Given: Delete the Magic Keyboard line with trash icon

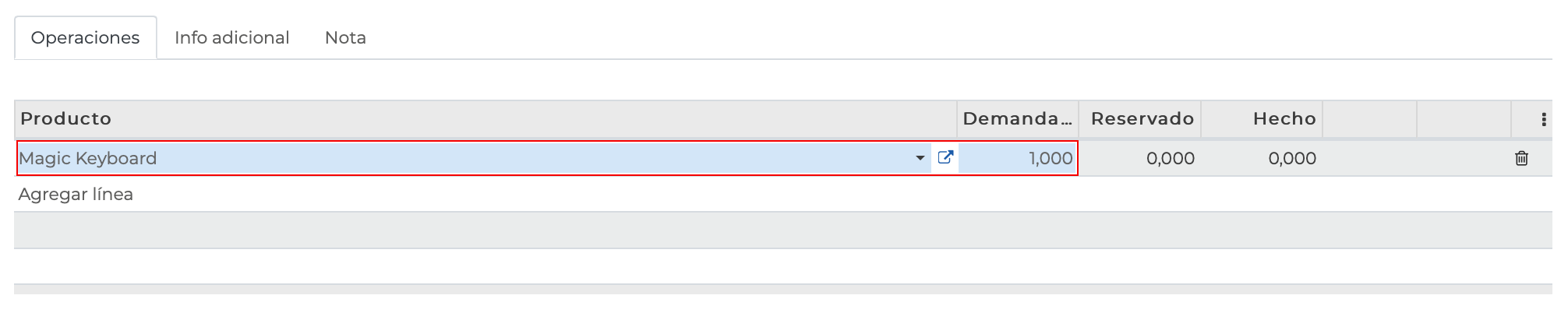Looking at the screenshot, I should point(1520,159).
